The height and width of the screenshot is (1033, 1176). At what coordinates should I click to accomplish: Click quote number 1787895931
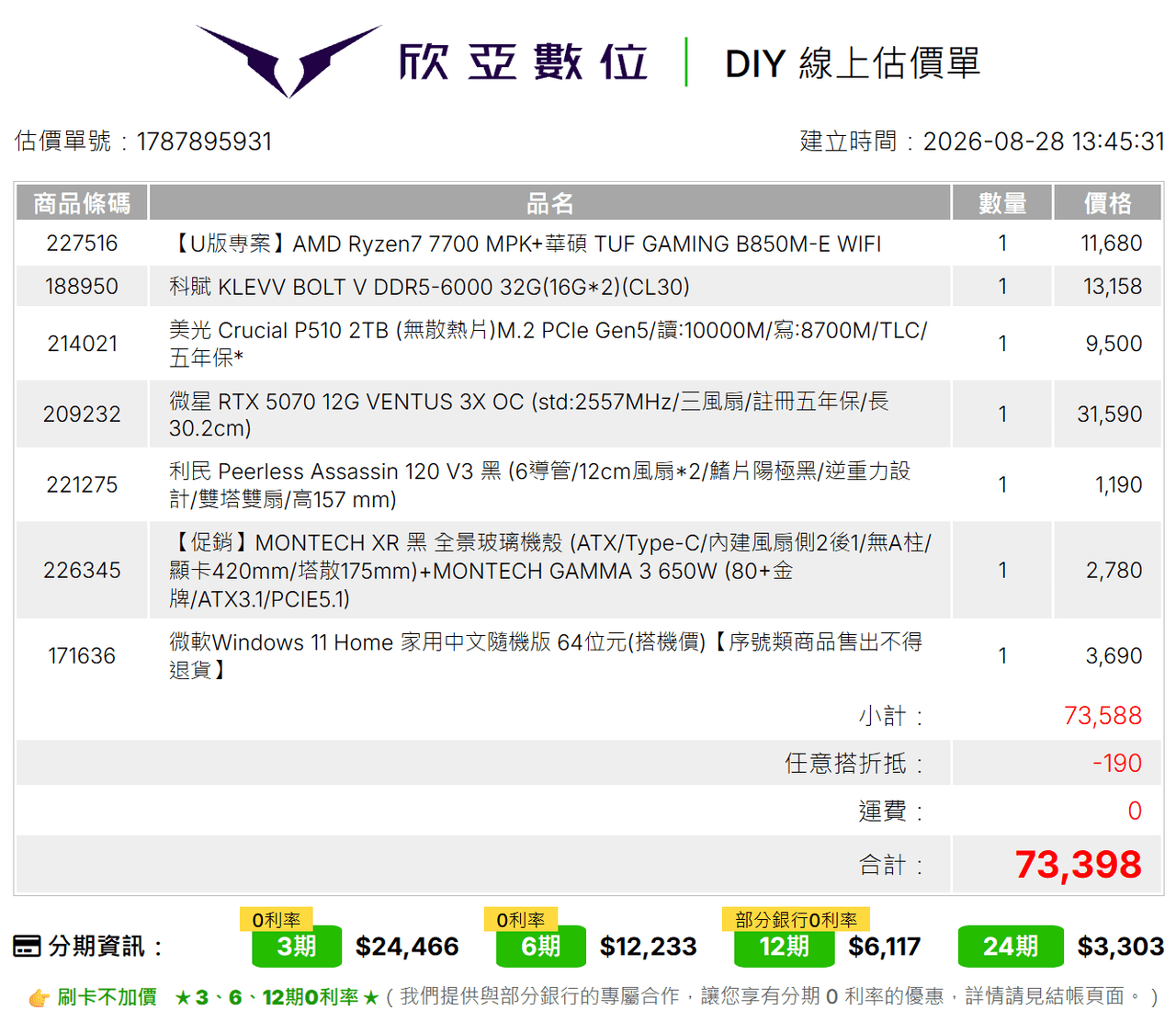(204, 142)
